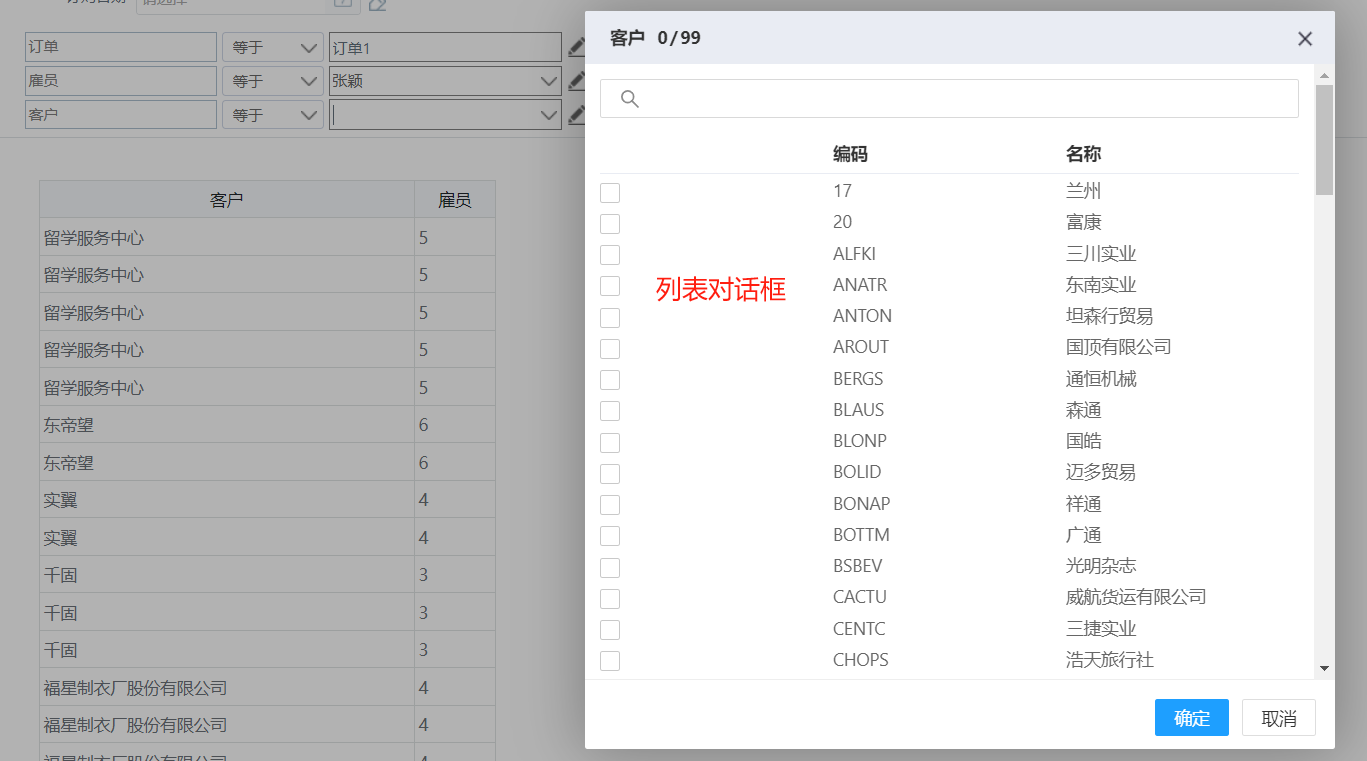Viewport: 1367px width, 761px height.
Task: Click the magnifier icon in the search box
Action: tap(630, 99)
